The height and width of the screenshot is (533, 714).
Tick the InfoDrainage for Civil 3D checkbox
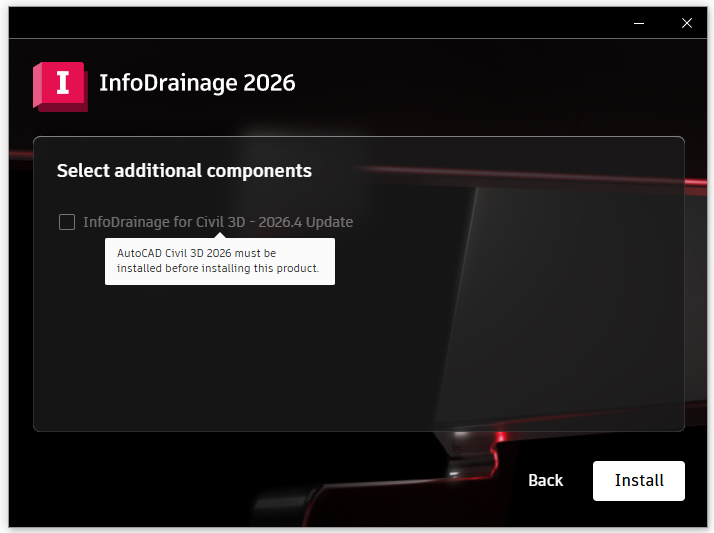tap(67, 222)
